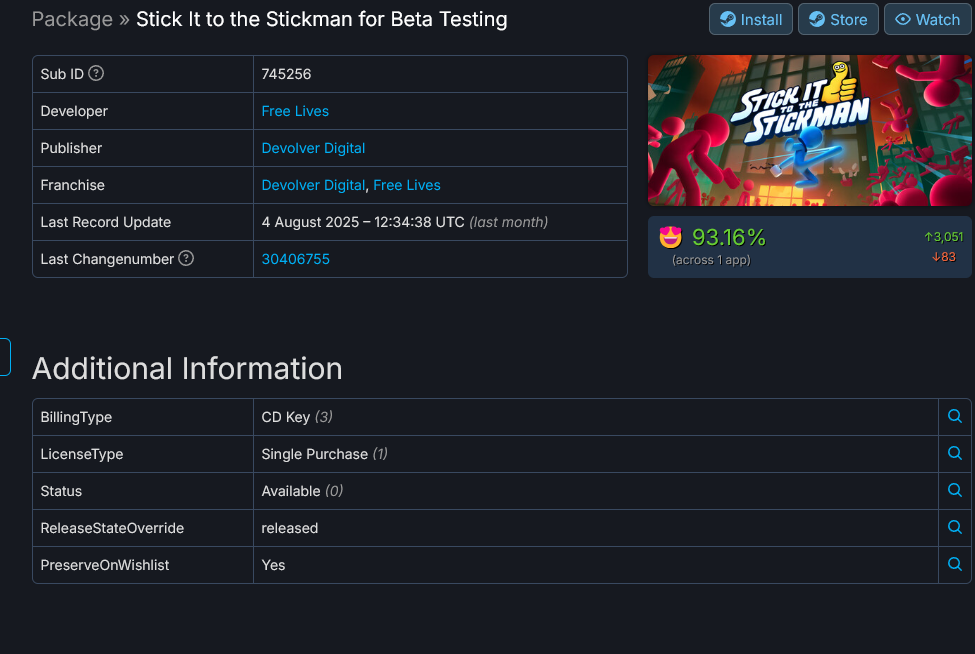975x654 pixels.
Task: Click the search icon in LicenseType row
Action: 955,454
